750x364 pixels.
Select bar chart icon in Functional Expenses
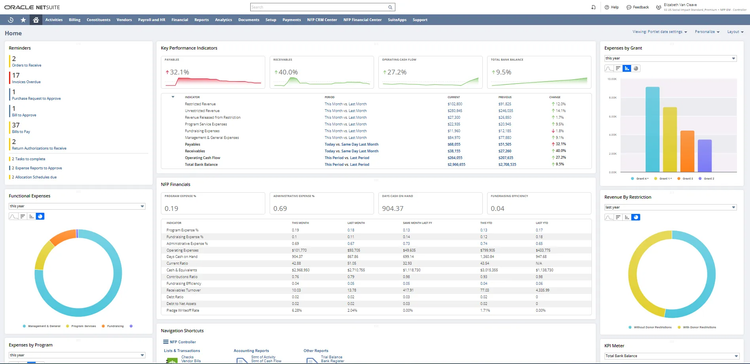(22, 216)
